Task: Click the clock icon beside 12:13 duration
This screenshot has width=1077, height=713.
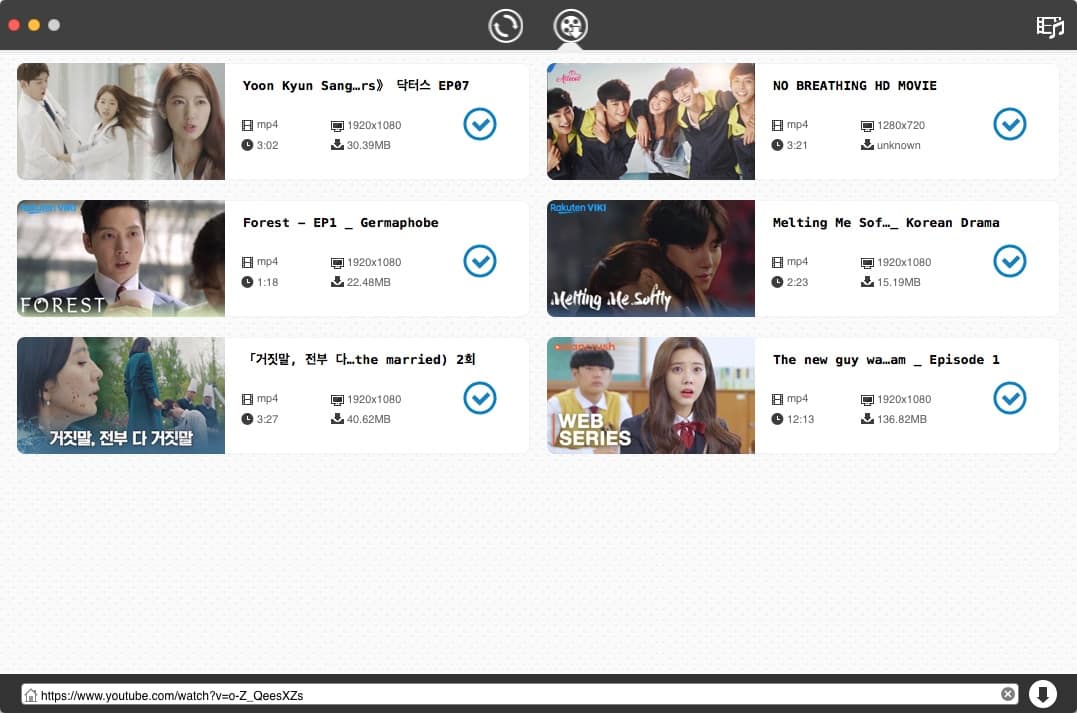Action: coord(777,419)
